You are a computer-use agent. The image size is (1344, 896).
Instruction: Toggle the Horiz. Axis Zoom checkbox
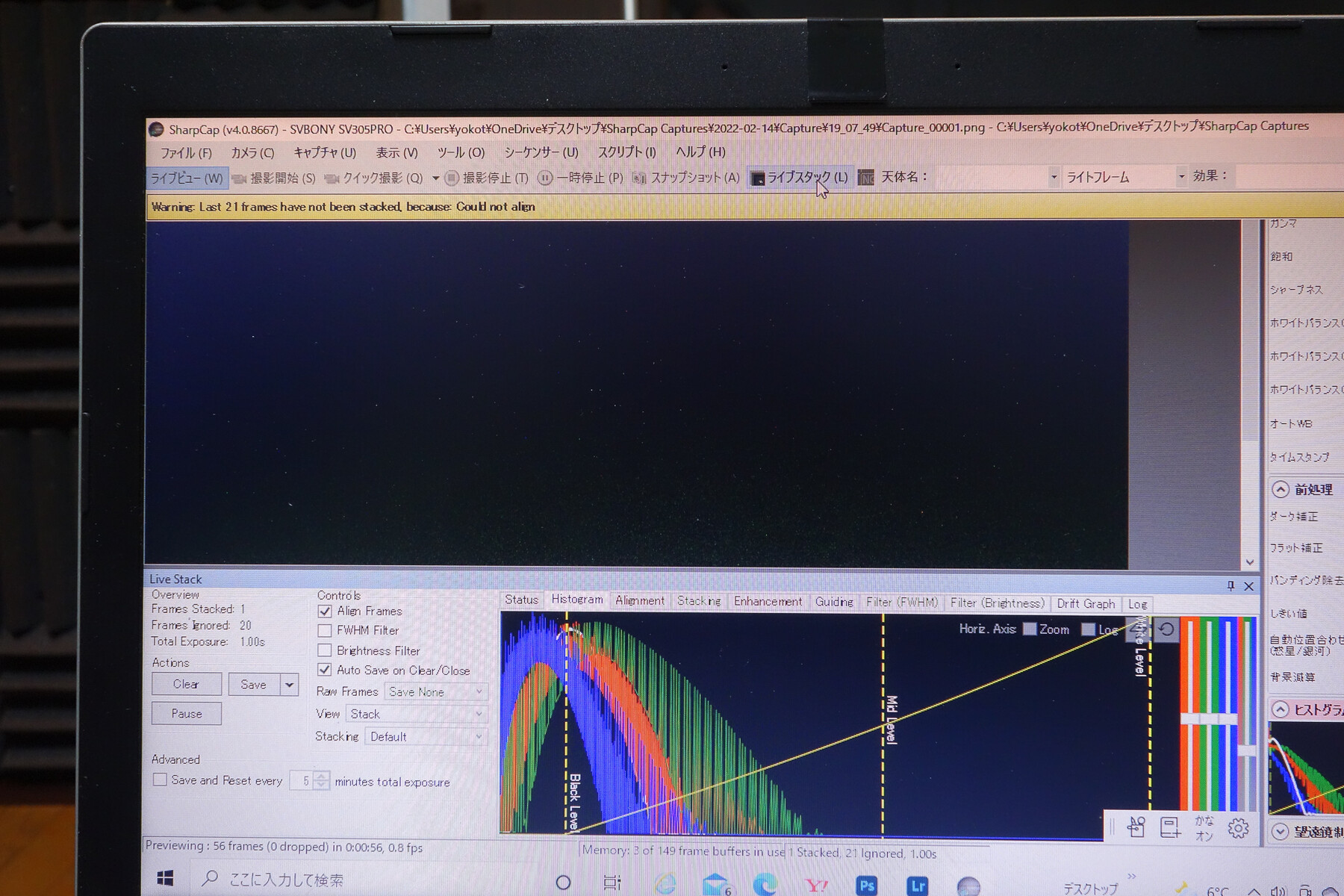click(1030, 629)
